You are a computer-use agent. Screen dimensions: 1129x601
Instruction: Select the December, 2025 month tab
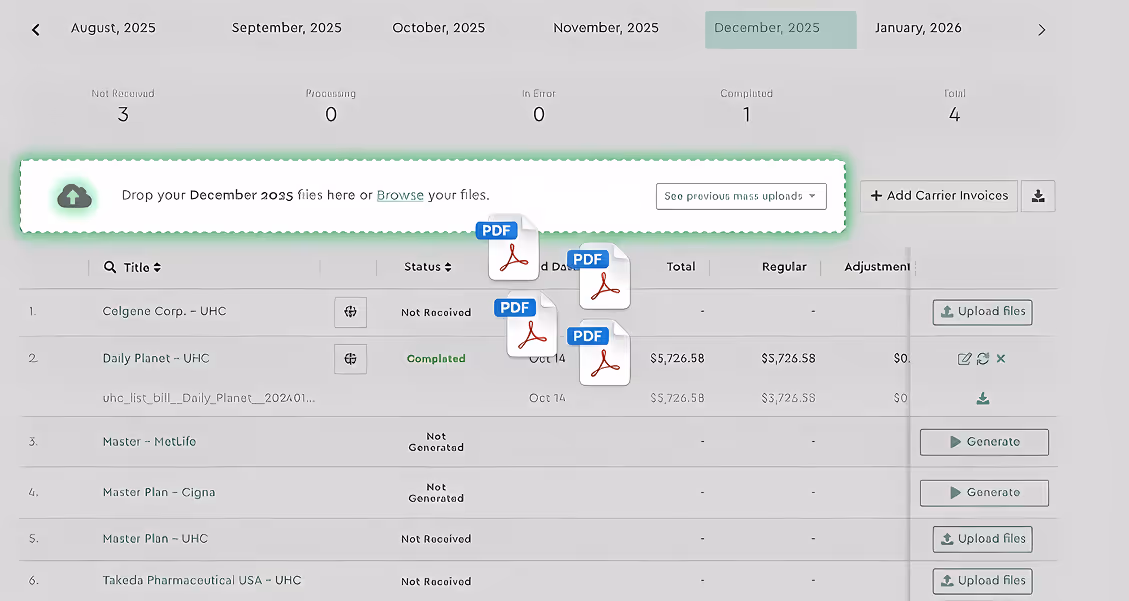781,30
